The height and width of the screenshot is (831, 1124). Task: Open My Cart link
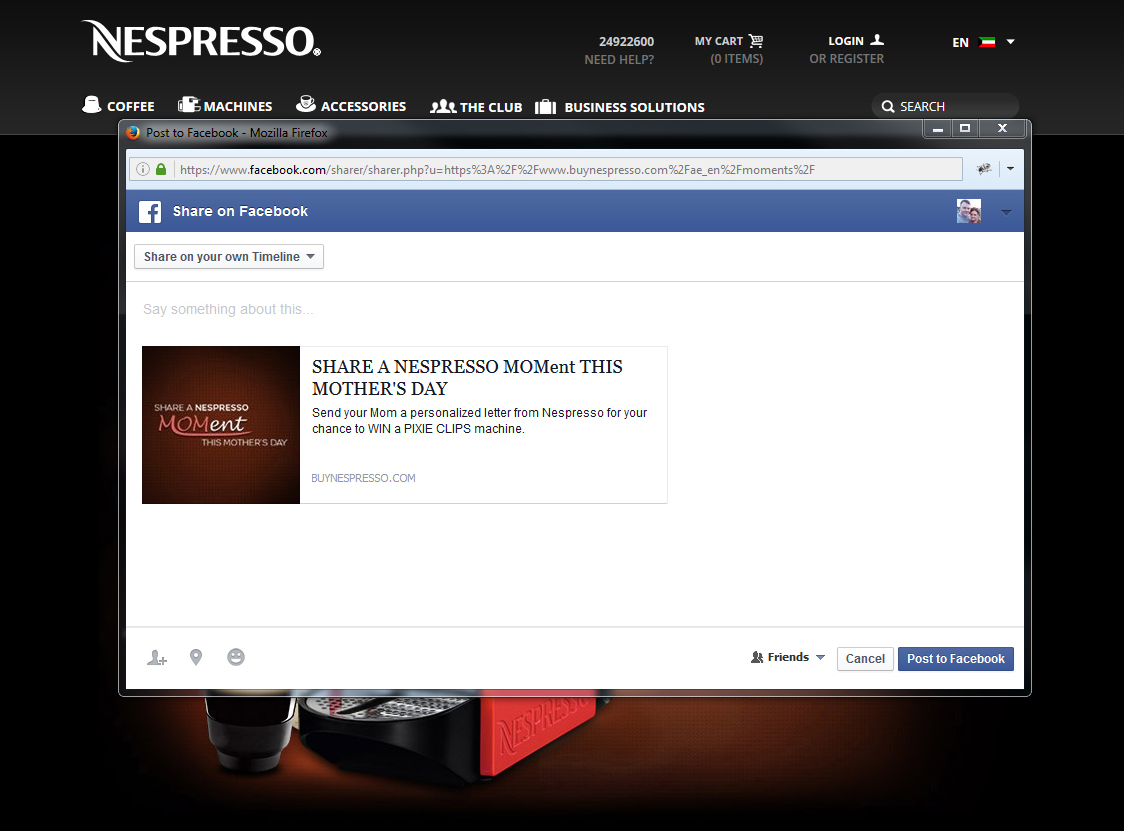pos(719,42)
